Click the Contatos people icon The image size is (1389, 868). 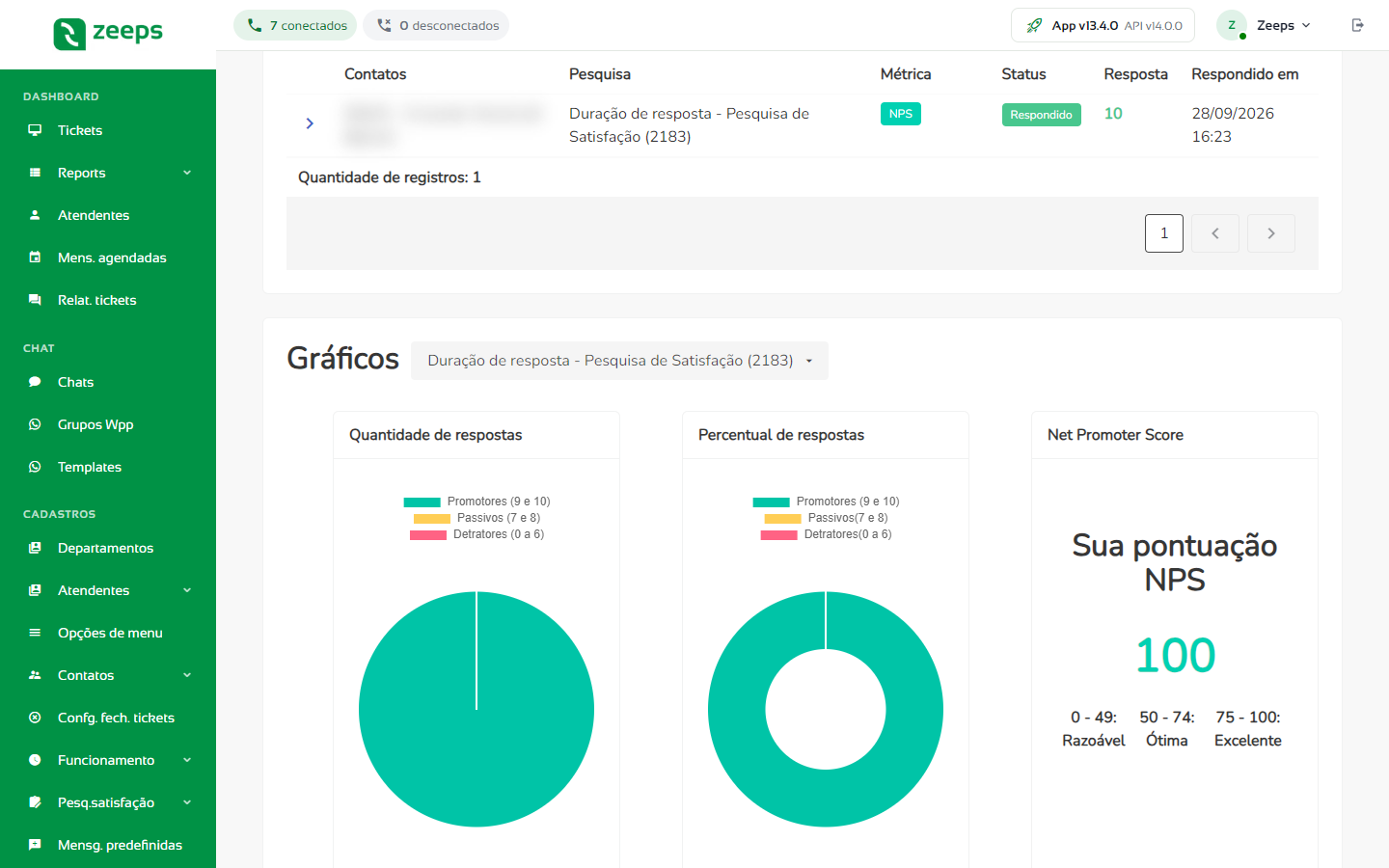[35, 675]
